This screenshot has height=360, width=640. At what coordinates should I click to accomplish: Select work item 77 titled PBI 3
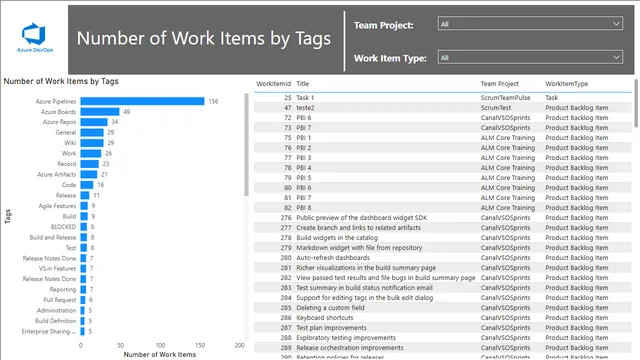[x=442, y=158]
